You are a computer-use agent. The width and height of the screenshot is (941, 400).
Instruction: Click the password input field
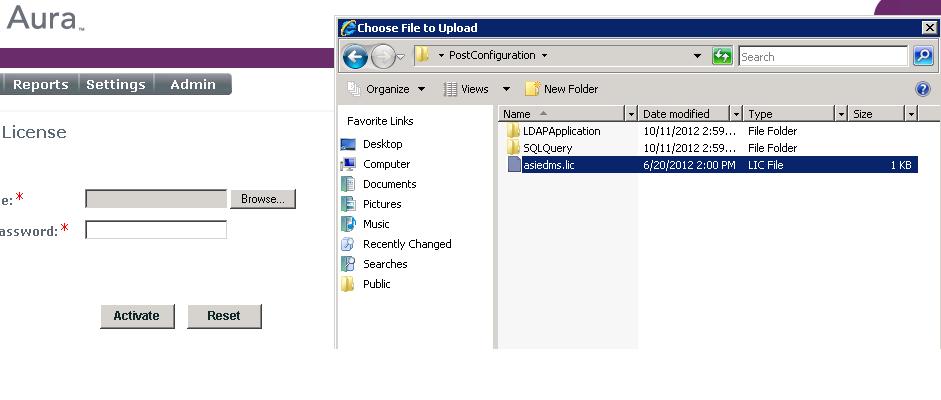156,230
